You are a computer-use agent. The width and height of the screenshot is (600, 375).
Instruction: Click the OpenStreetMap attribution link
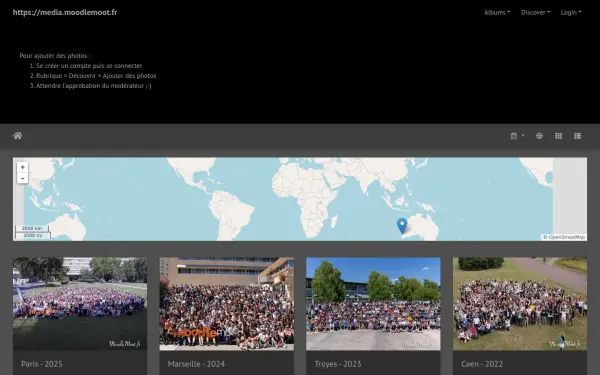(566, 237)
